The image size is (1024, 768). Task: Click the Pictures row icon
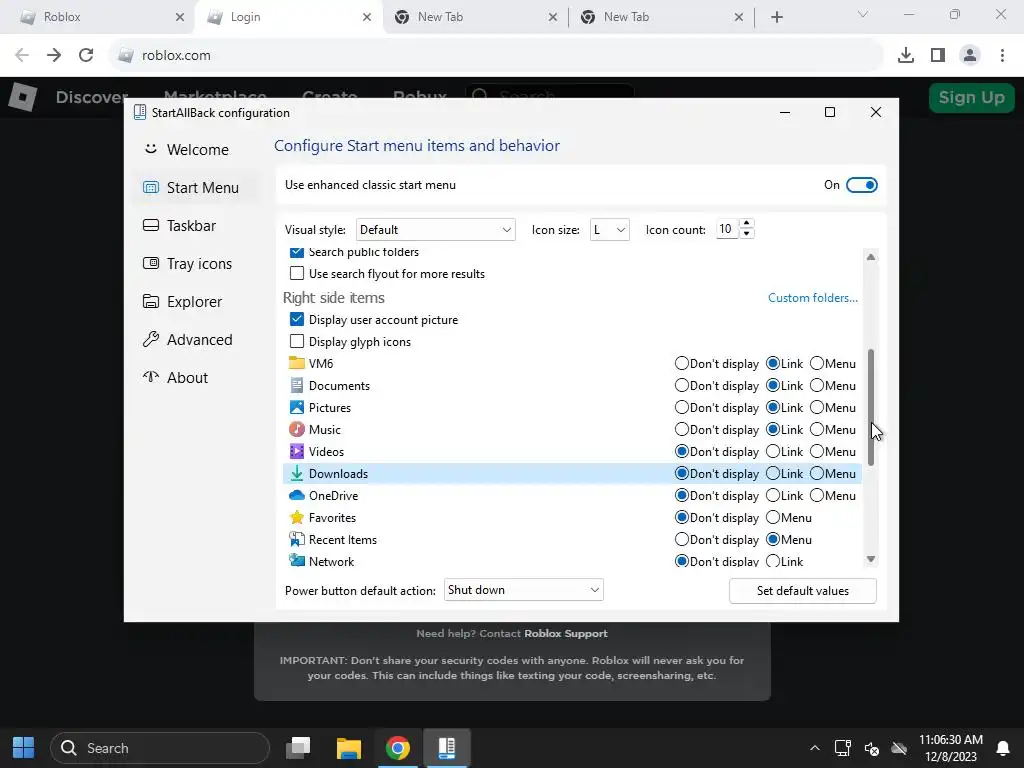point(296,408)
